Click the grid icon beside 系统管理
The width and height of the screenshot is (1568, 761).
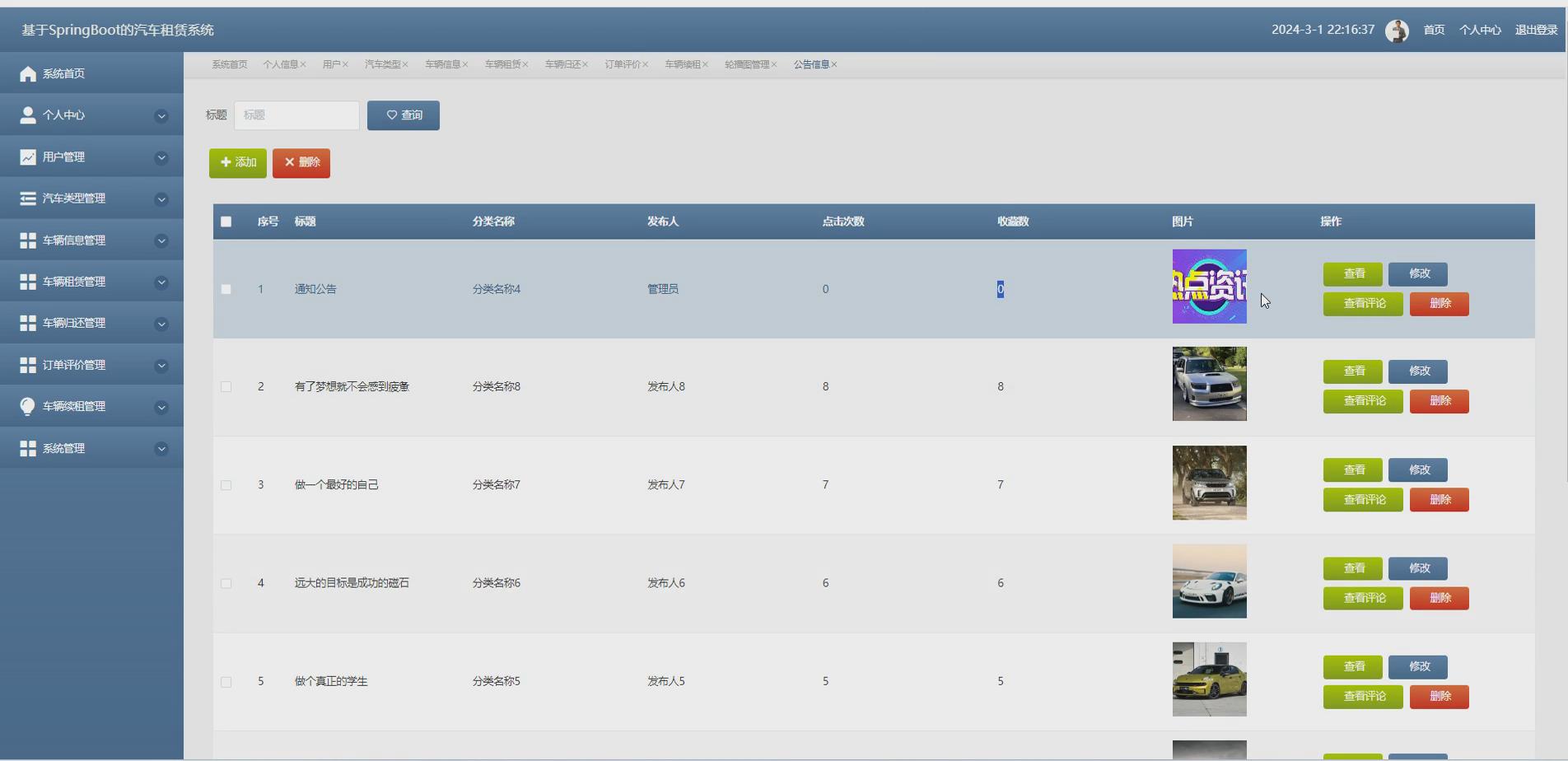coord(28,448)
